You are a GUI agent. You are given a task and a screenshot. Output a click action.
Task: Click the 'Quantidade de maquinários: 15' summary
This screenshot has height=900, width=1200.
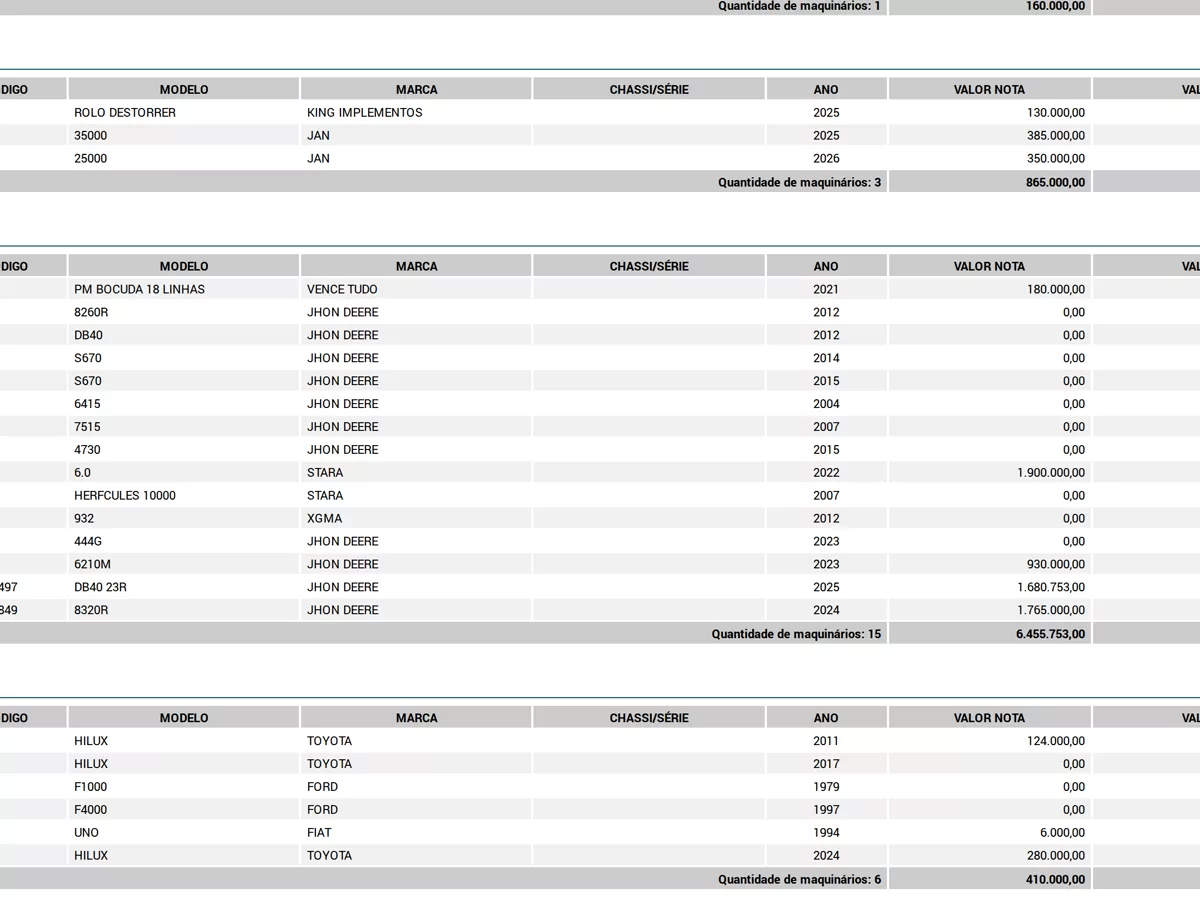point(796,634)
